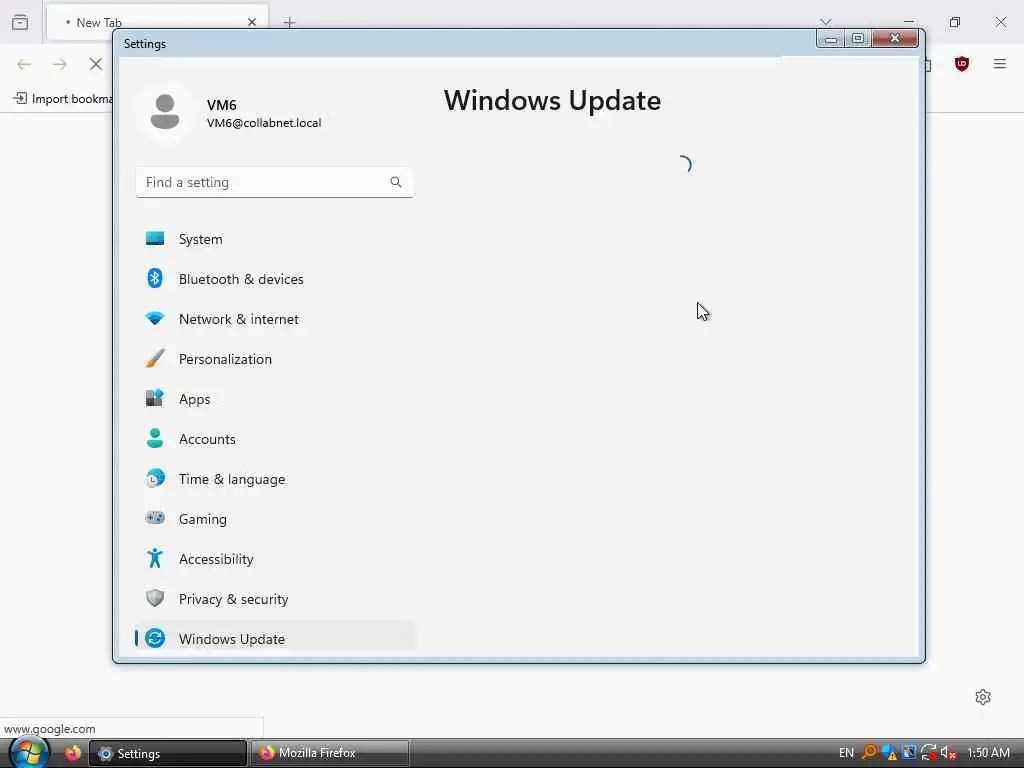Open Firefox View recent browsing icon
The height and width of the screenshot is (768, 1024).
(20, 22)
